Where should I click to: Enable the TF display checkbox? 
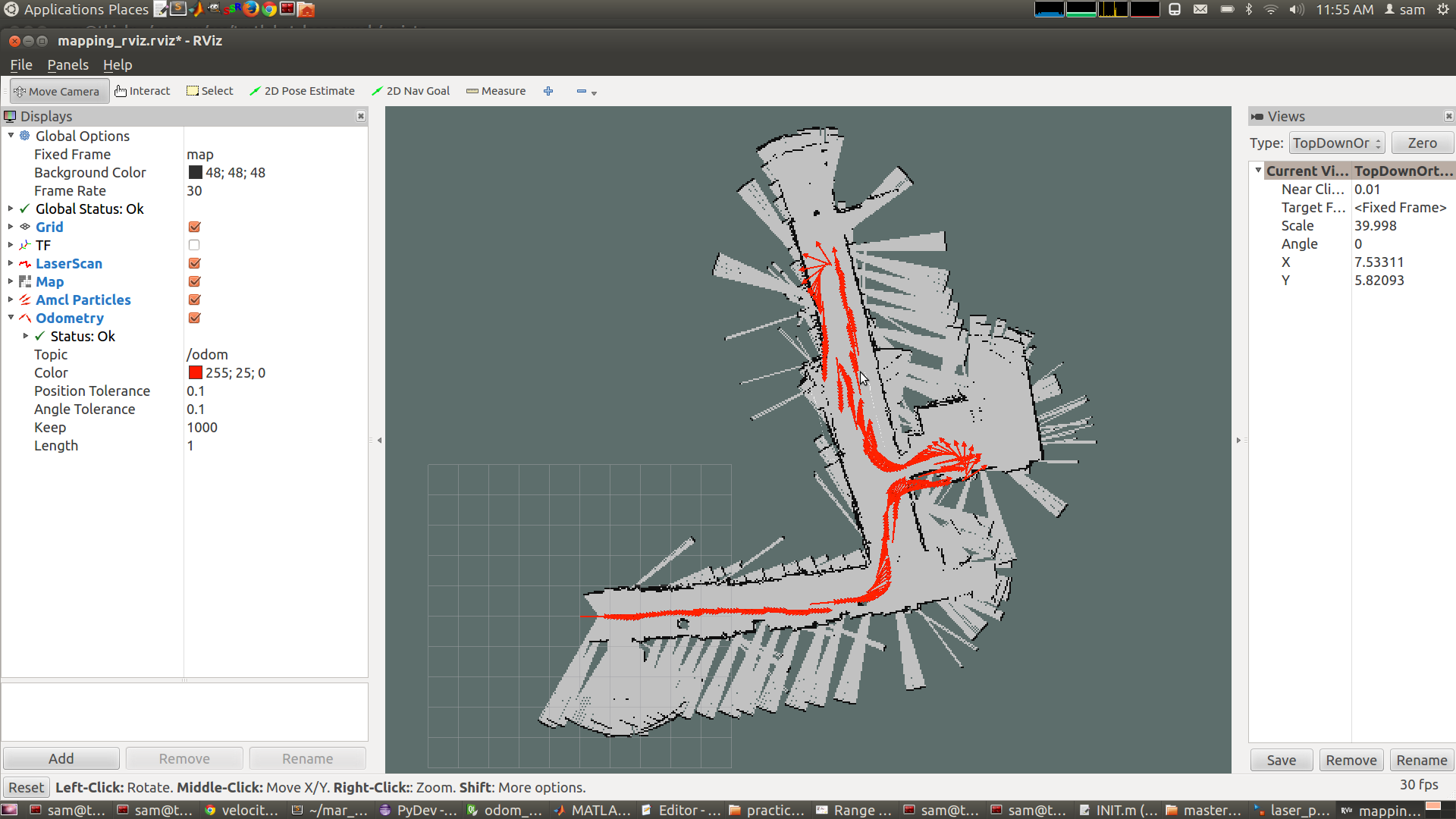pos(194,245)
